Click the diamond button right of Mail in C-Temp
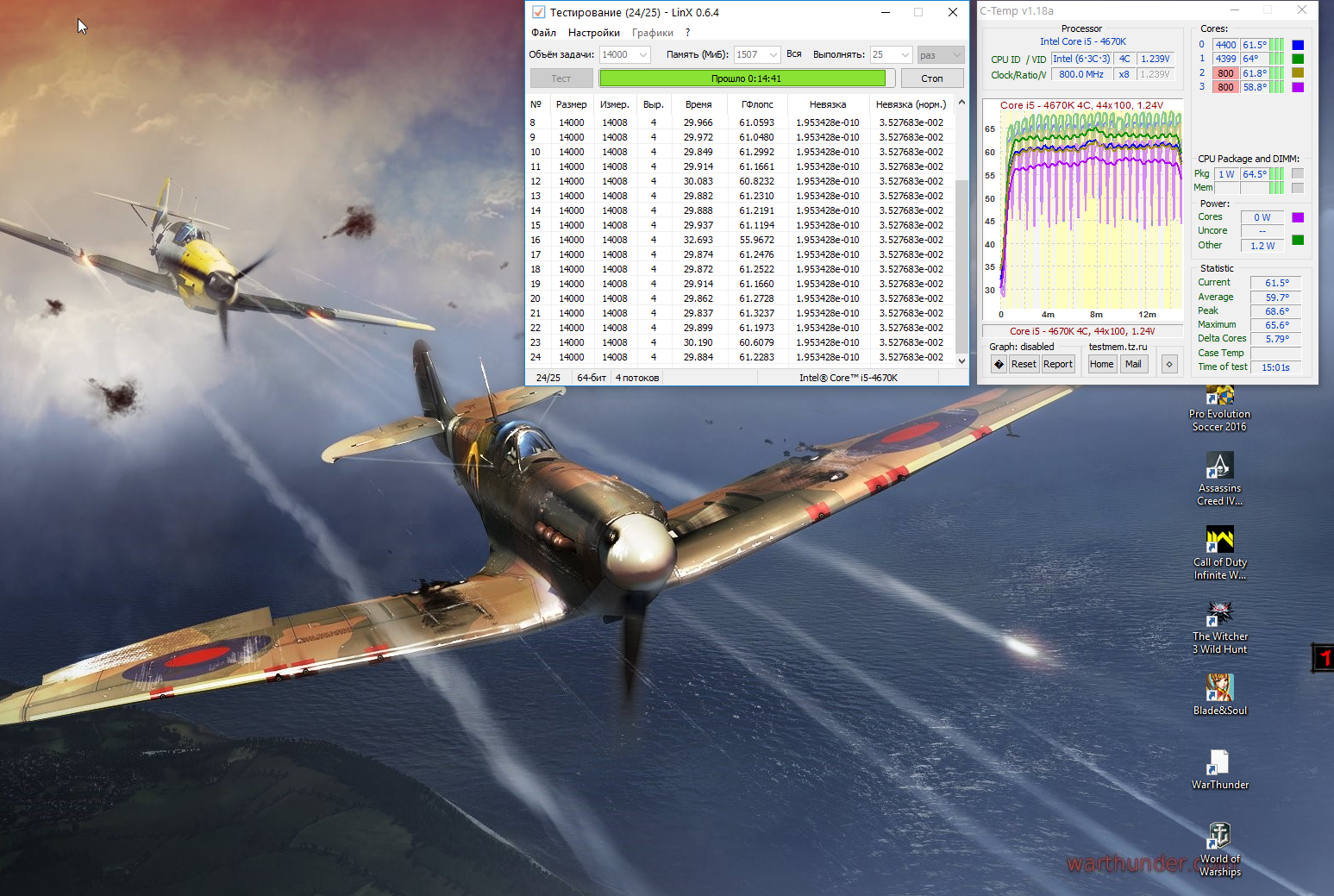This screenshot has width=1334, height=896. tap(1169, 364)
